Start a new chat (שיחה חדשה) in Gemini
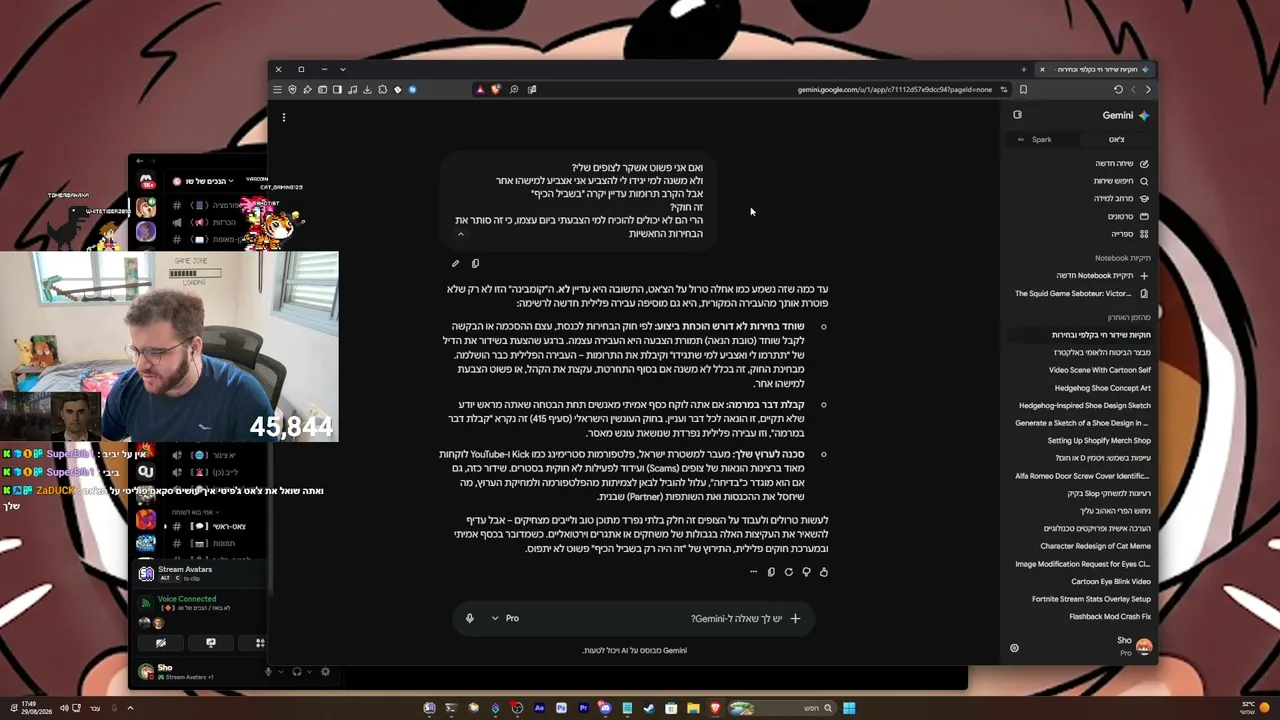The height and width of the screenshot is (720, 1280). click(1122, 163)
